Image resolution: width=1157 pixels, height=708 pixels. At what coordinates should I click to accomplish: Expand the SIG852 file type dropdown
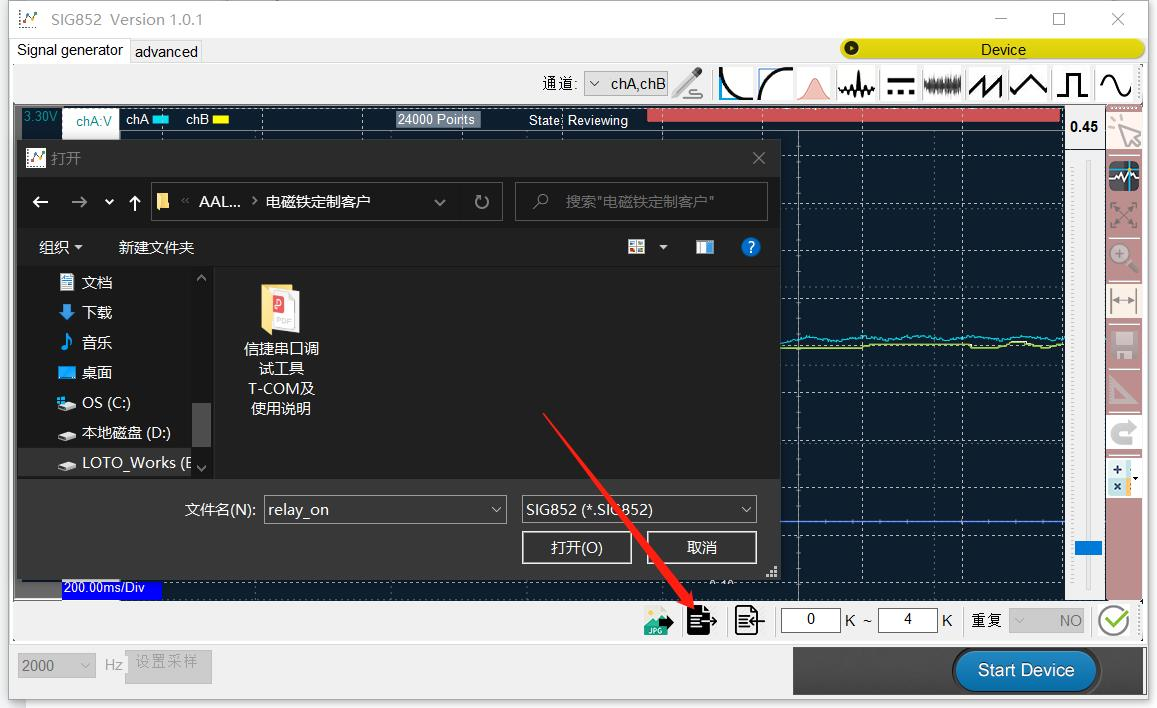point(639,510)
